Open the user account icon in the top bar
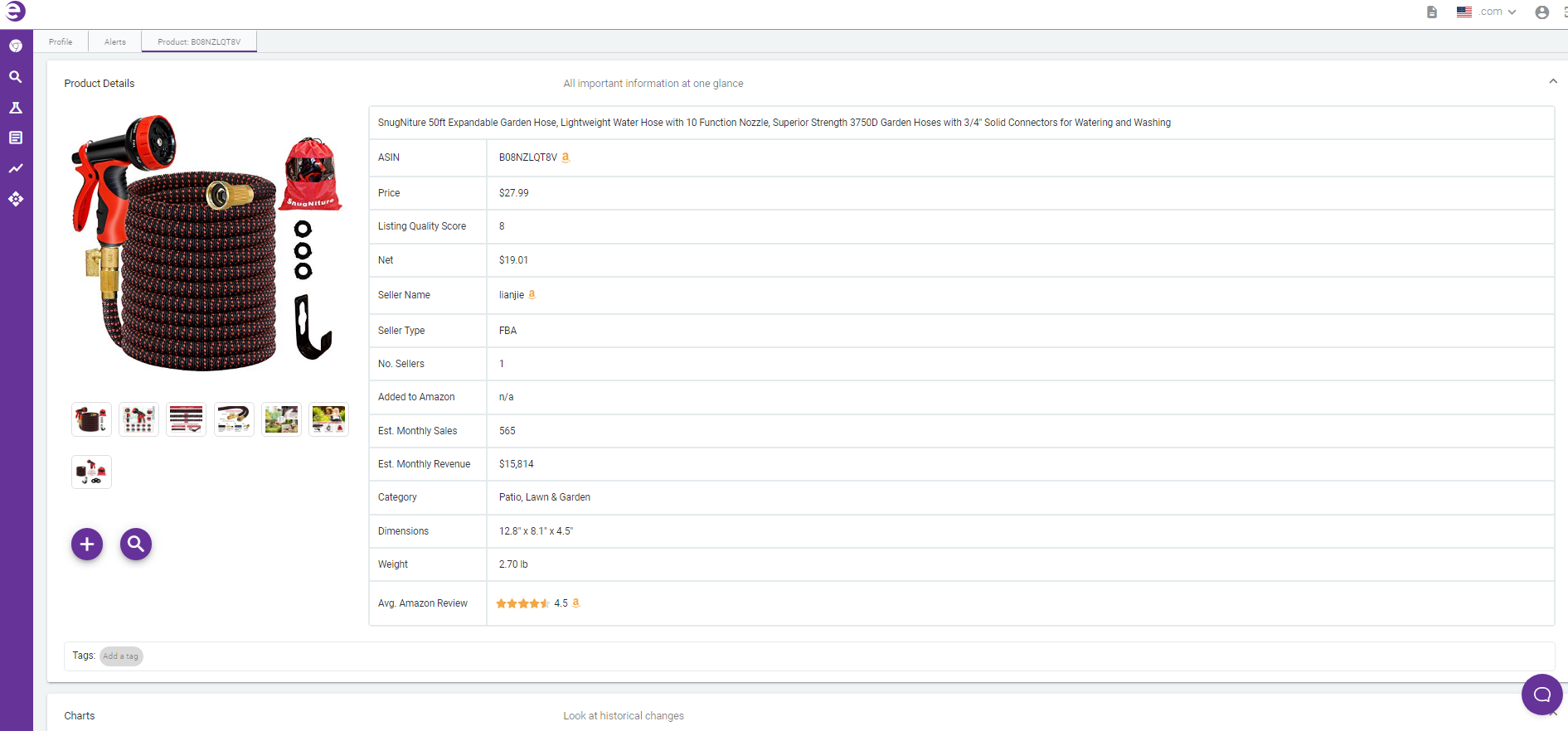The width and height of the screenshot is (1568, 731). 1542,12
